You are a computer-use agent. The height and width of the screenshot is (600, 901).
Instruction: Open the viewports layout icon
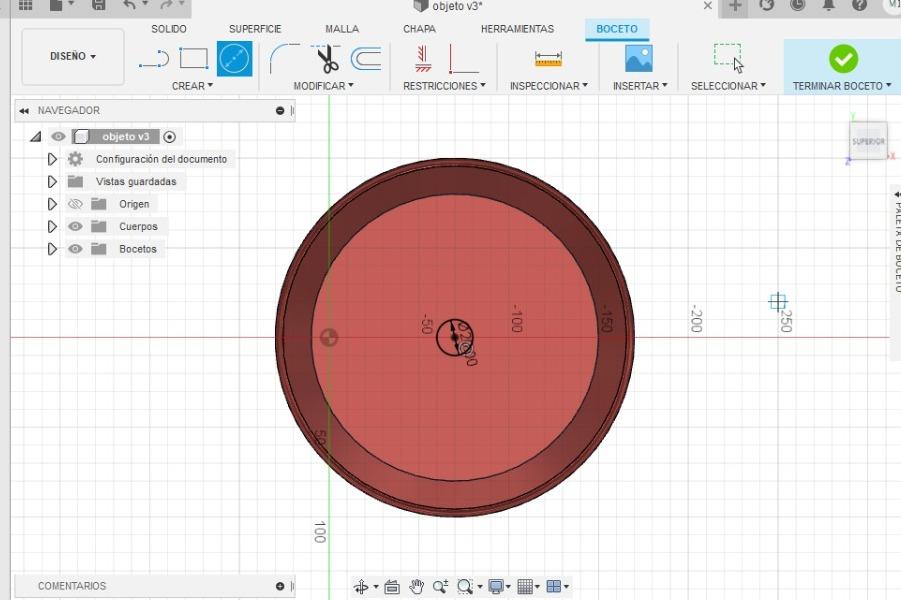553,586
